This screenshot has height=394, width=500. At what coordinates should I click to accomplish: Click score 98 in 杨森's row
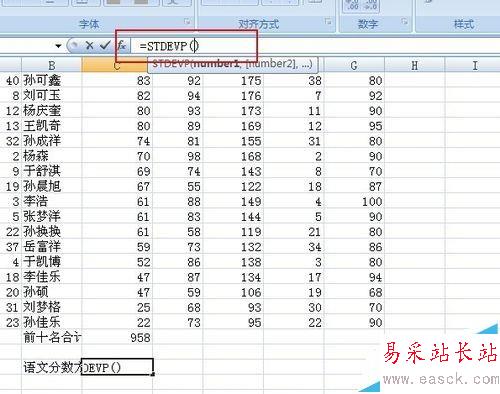pyautogui.click(x=178, y=156)
